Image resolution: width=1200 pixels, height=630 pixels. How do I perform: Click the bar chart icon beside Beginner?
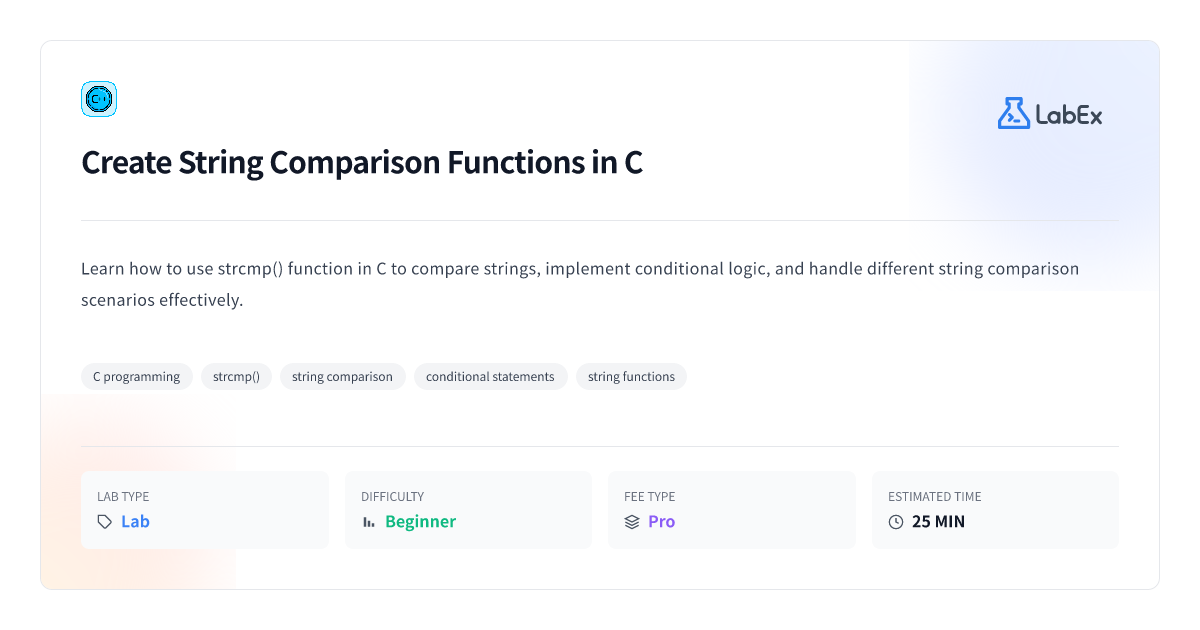(x=368, y=522)
